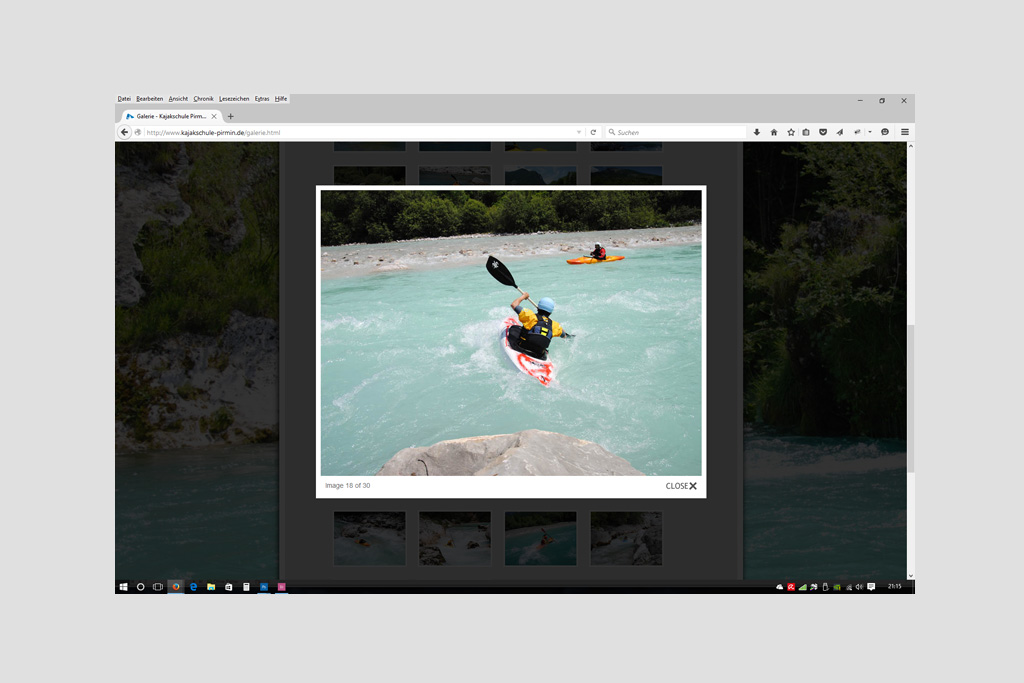1024x683 pixels.
Task: Open the Lesezeichen menu
Action: pos(234,99)
